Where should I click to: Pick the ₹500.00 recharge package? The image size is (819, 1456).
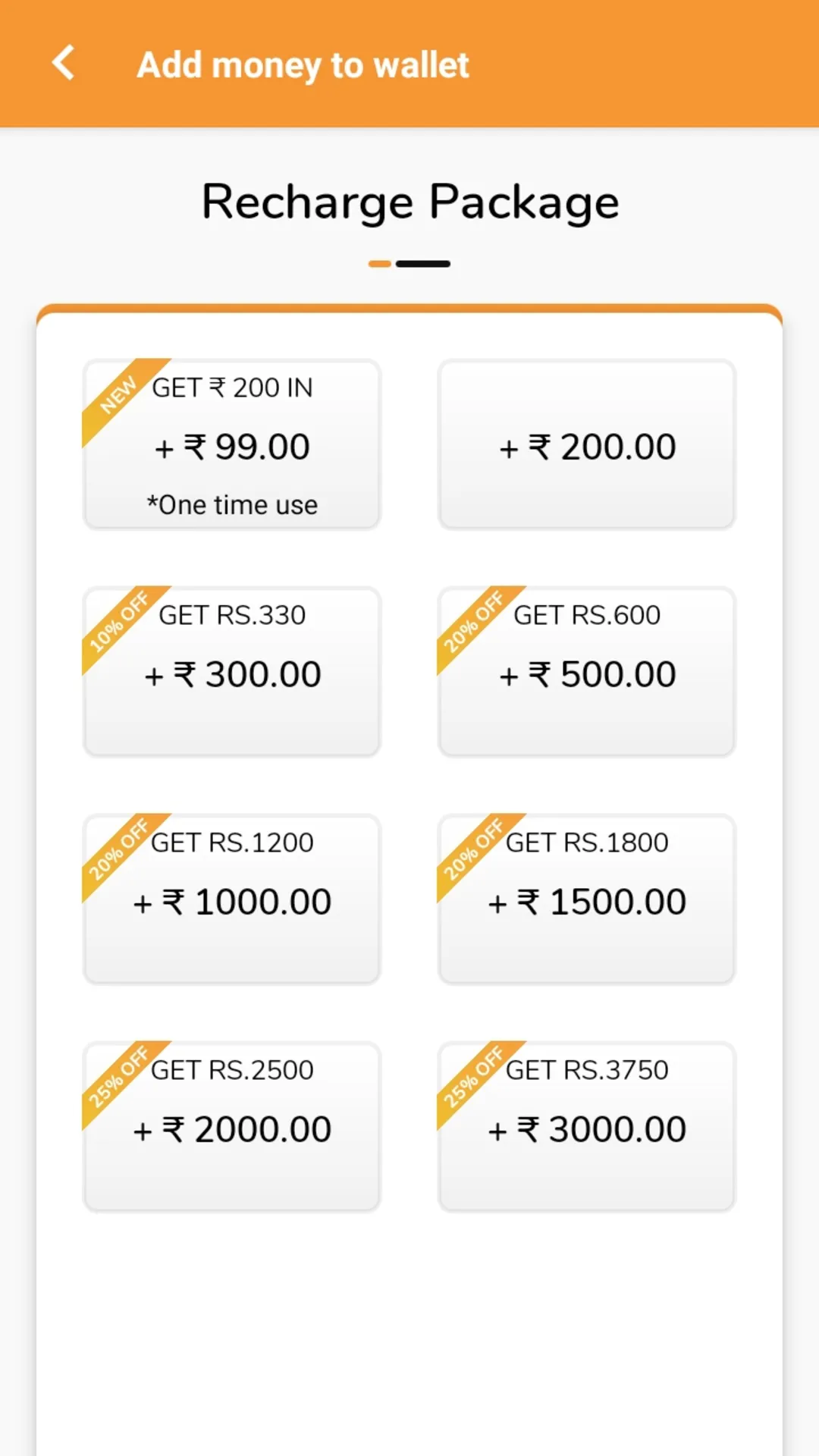click(587, 672)
